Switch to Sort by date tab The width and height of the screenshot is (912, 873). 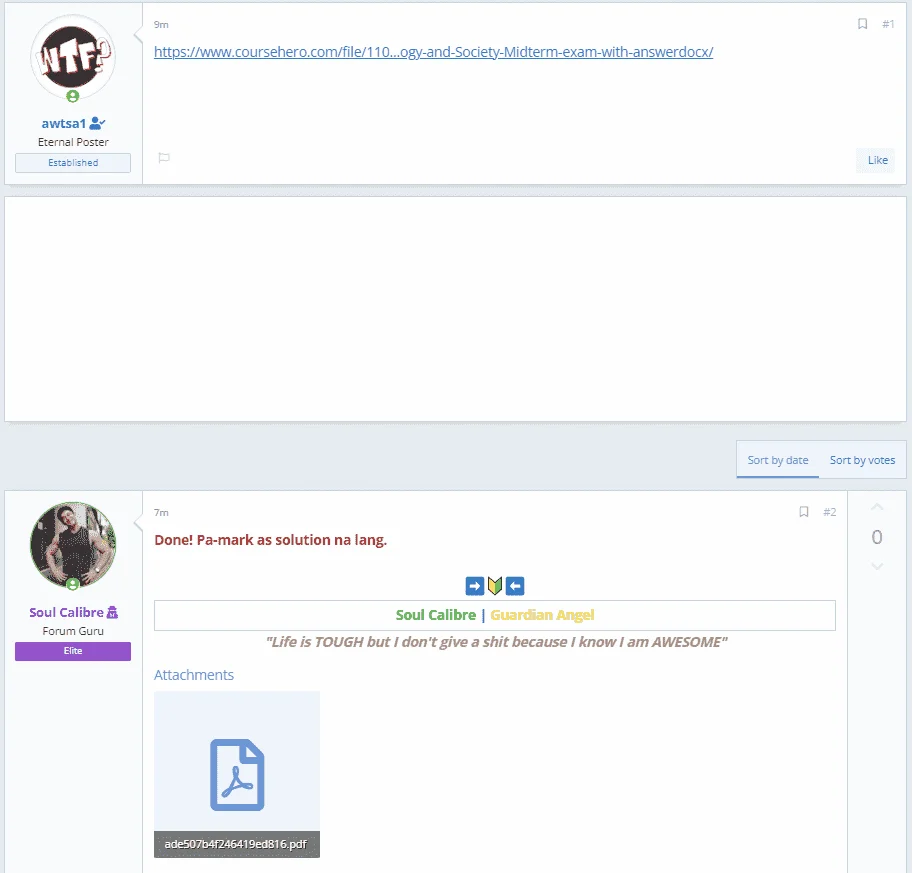778,460
